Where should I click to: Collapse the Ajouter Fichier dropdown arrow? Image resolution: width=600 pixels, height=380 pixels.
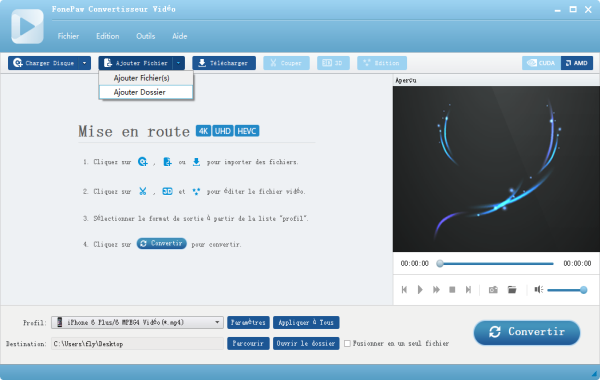point(179,63)
